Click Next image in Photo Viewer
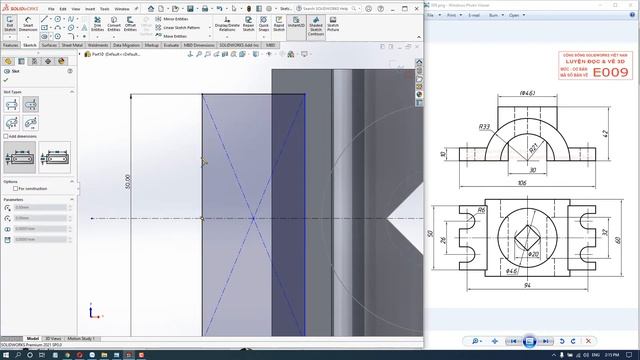Screen dimensions: 640x360 545,341
